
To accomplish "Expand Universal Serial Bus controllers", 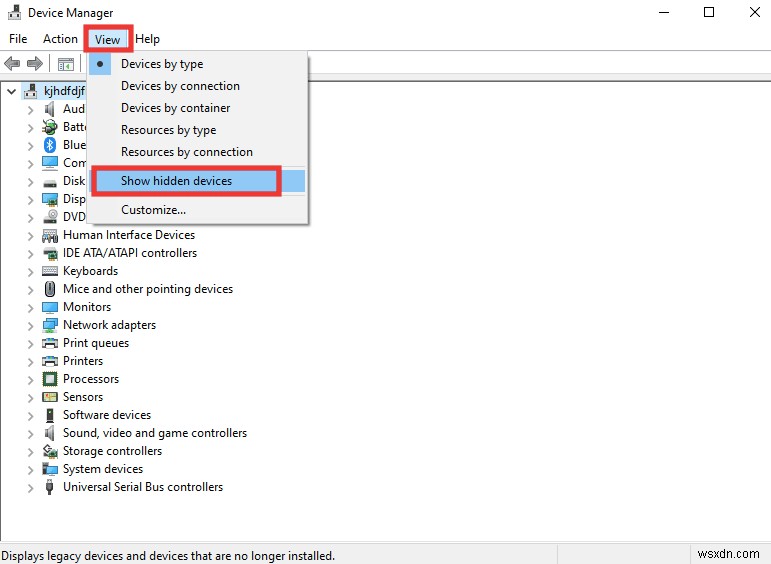I will [30, 488].
